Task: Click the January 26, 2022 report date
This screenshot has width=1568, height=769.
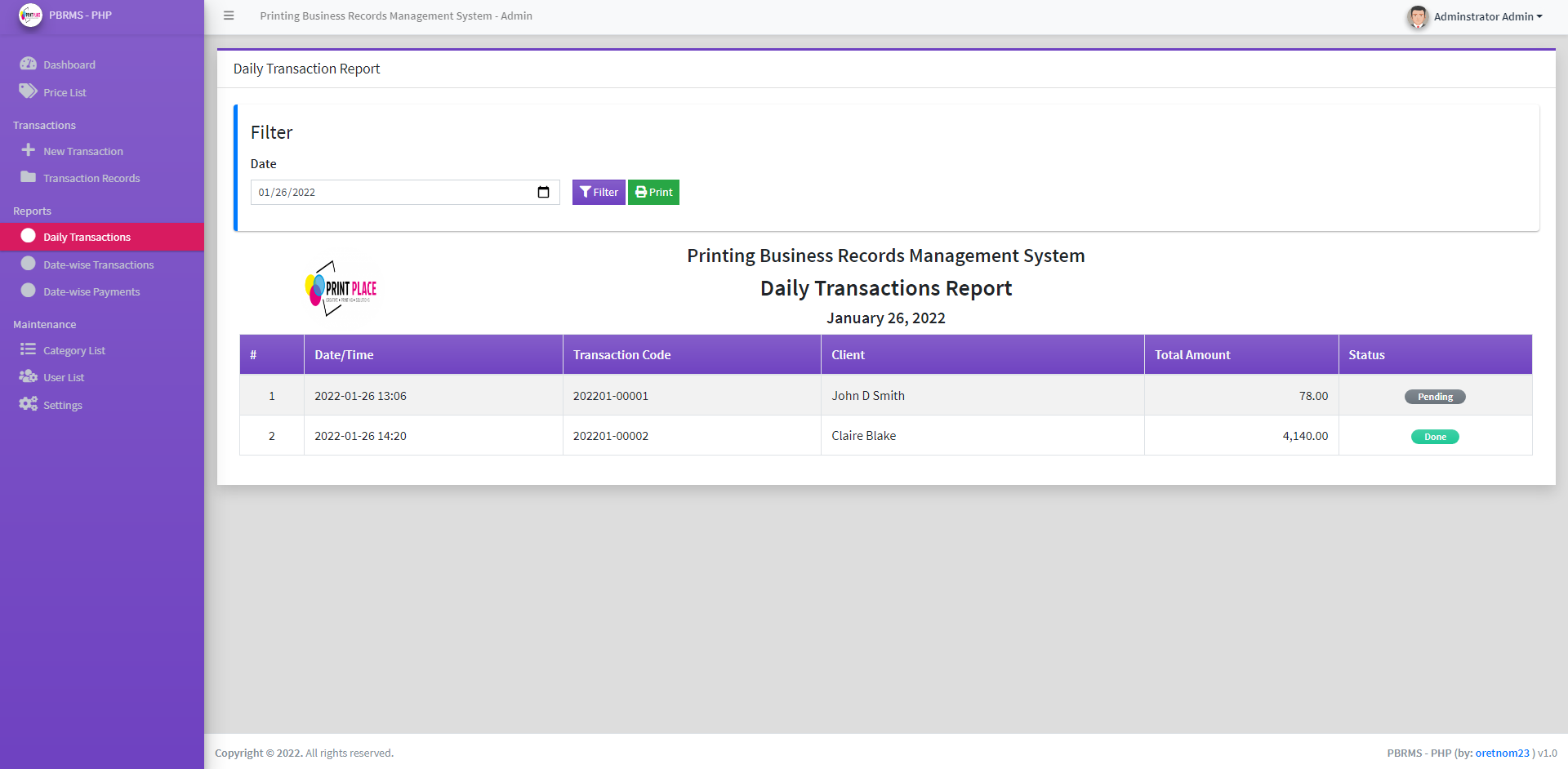Action: (885, 318)
